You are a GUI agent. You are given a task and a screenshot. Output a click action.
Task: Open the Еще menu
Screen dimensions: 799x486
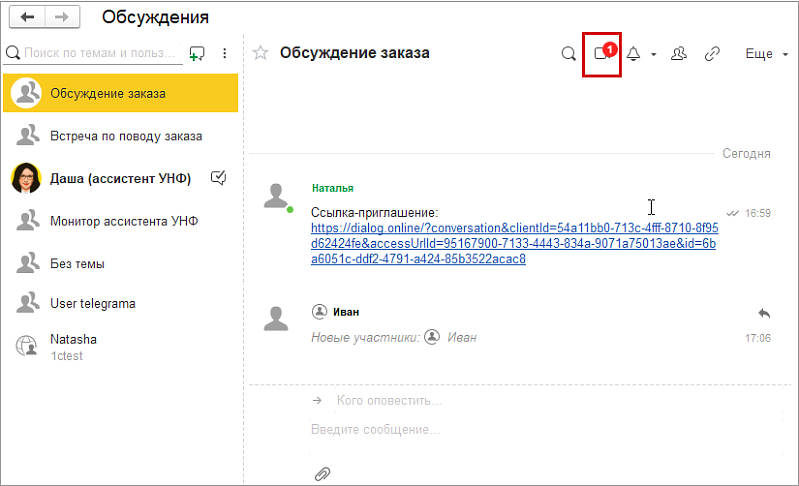pos(766,53)
